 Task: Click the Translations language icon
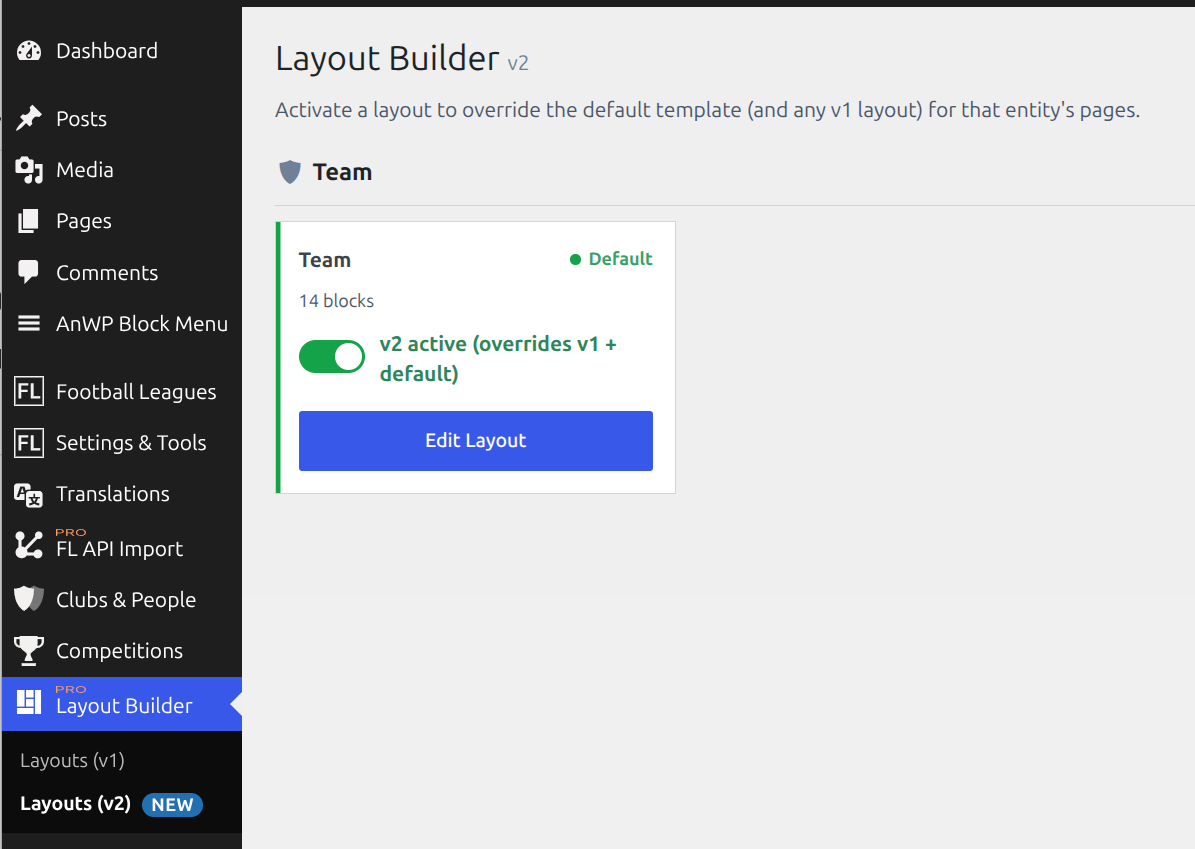(x=29, y=495)
